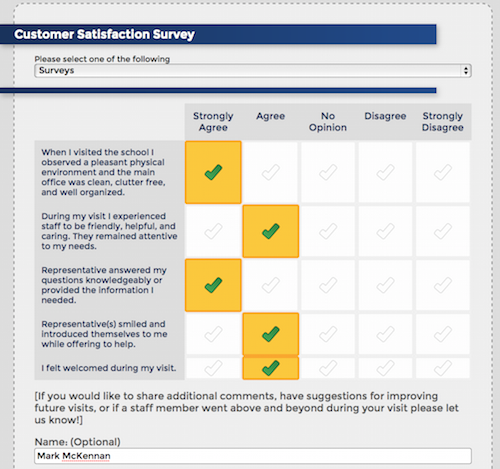Image resolution: width=500 pixels, height=469 pixels.
Task: Click the Name (Optional) text field
Action: tap(253, 456)
